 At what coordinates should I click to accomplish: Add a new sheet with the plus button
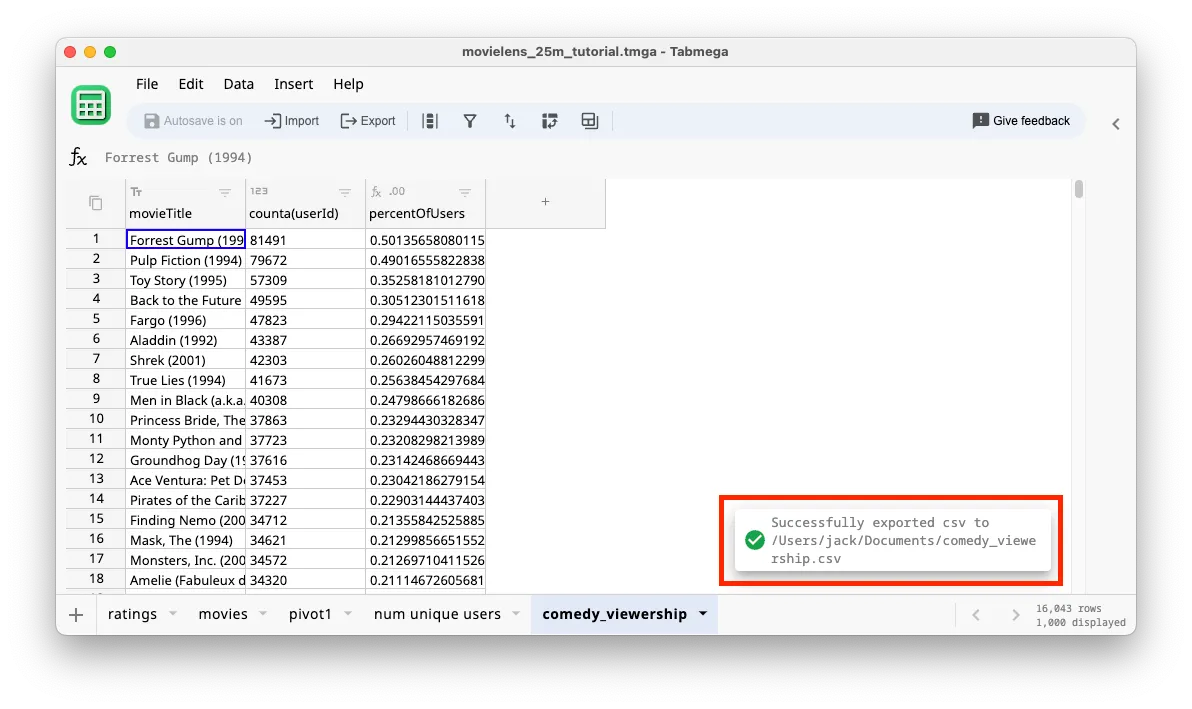click(x=75, y=614)
